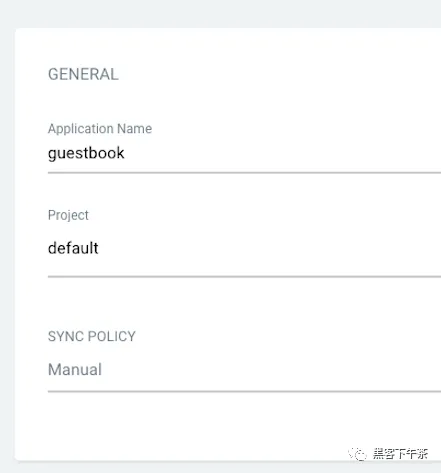Click the underline beneath guestbook field
Image resolution: width=441 pixels, height=473 pixels.
pyautogui.click(x=244, y=173)
